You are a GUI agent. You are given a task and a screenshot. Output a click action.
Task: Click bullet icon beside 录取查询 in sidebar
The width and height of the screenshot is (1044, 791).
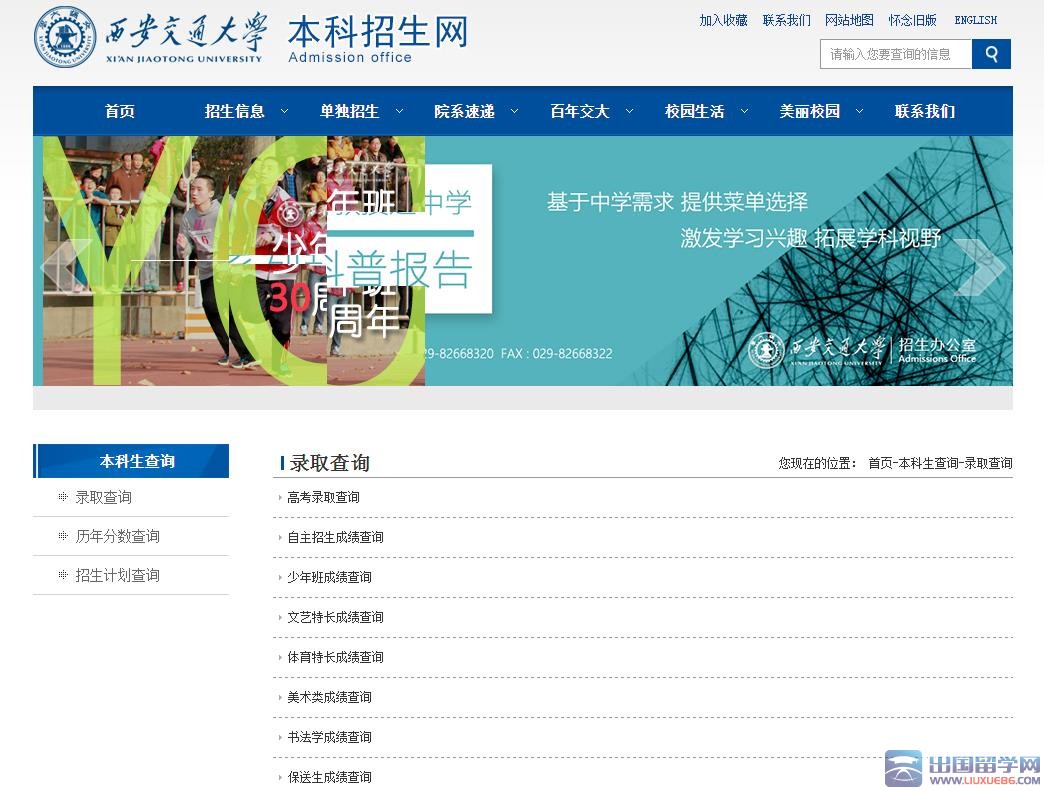pos(63,497)
